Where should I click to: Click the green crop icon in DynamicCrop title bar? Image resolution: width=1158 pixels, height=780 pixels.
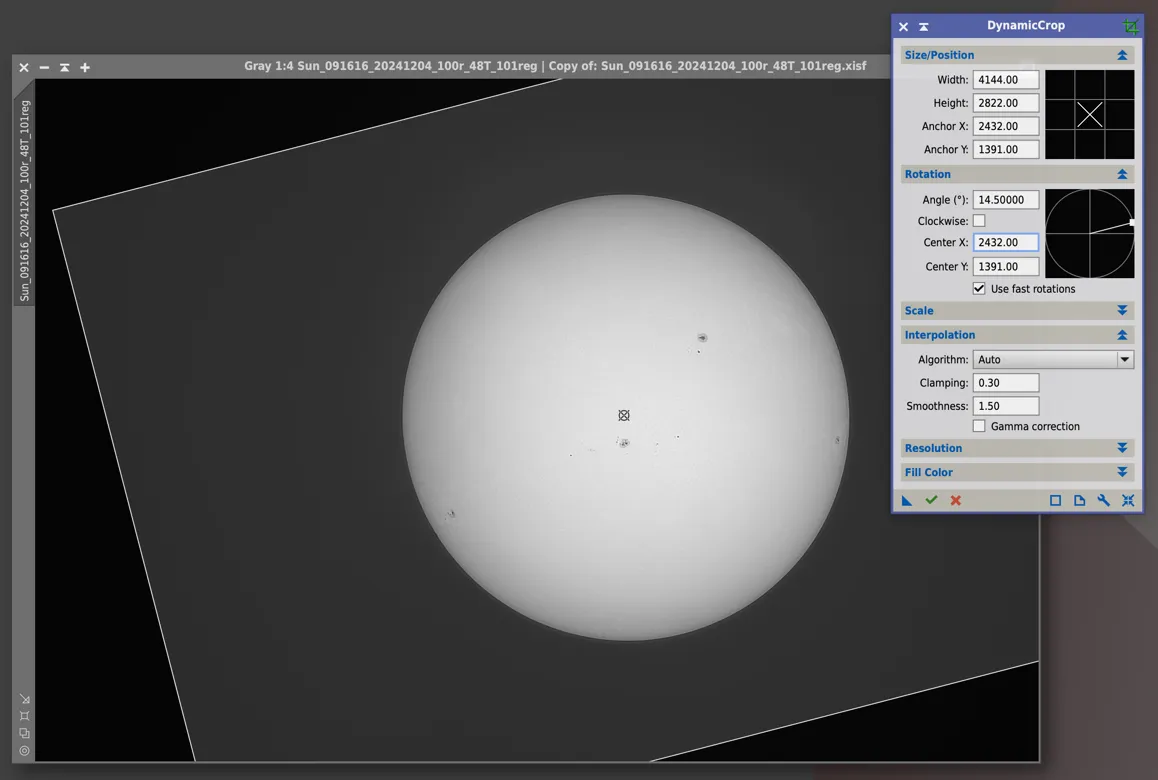[1130, 27]
